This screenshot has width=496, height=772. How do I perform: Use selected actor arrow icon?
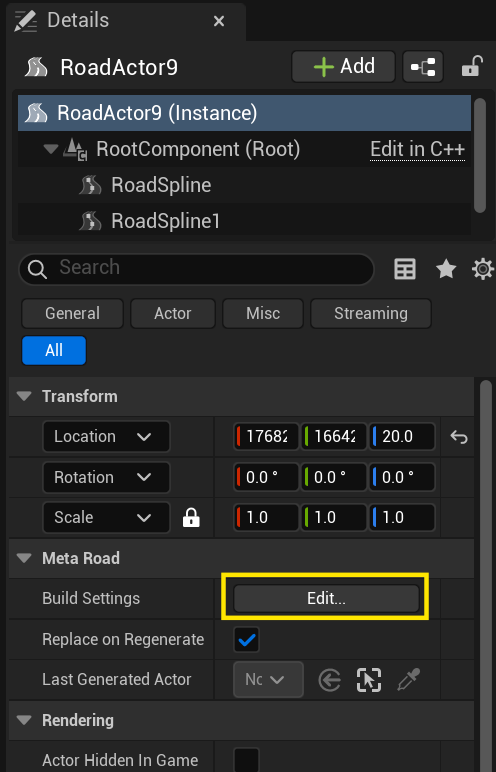(x=330, y=680)
